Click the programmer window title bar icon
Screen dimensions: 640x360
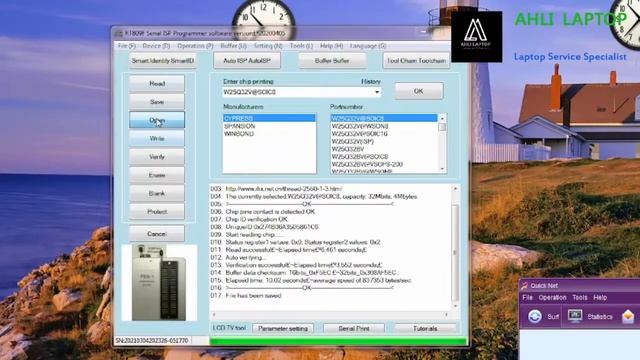[118, 33]
